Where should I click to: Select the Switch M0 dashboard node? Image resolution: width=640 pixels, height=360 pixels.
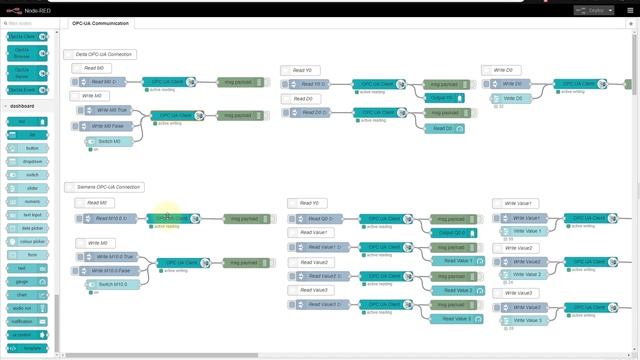109,141
